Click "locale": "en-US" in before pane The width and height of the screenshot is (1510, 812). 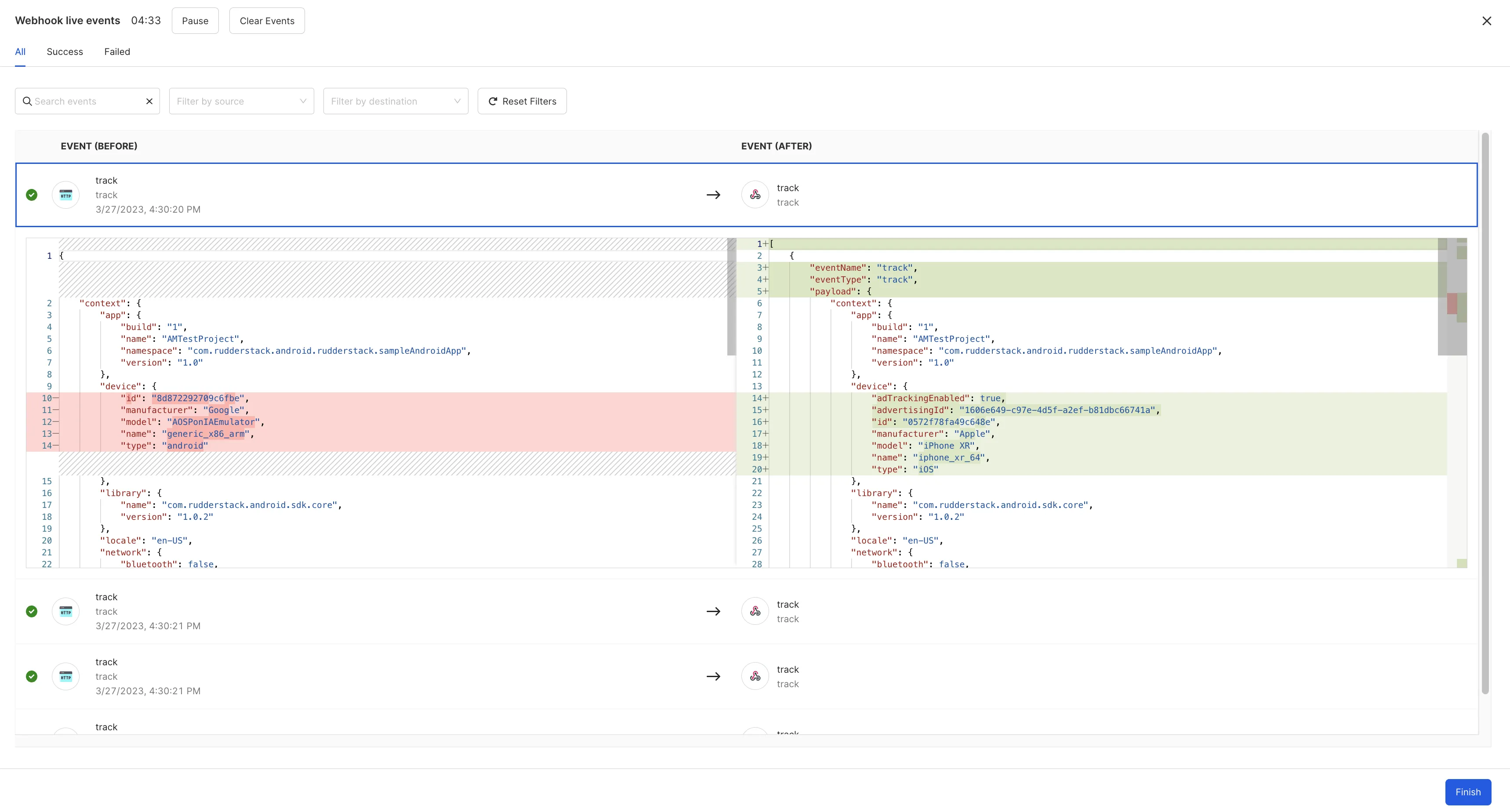click(146, 540)
